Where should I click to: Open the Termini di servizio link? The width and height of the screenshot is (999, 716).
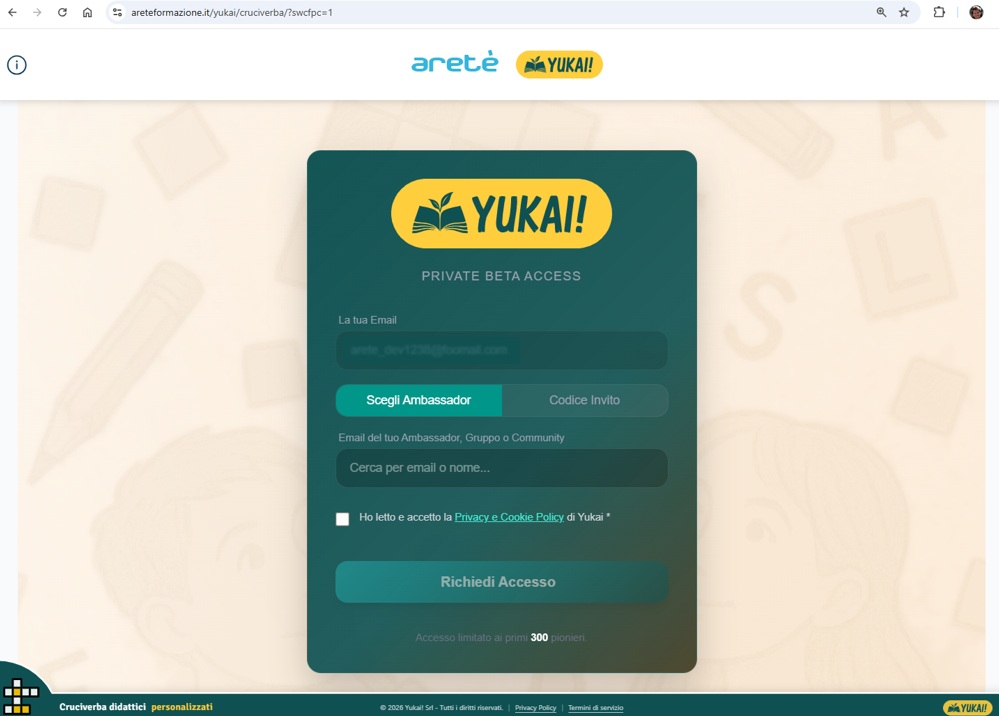[596, 708]
